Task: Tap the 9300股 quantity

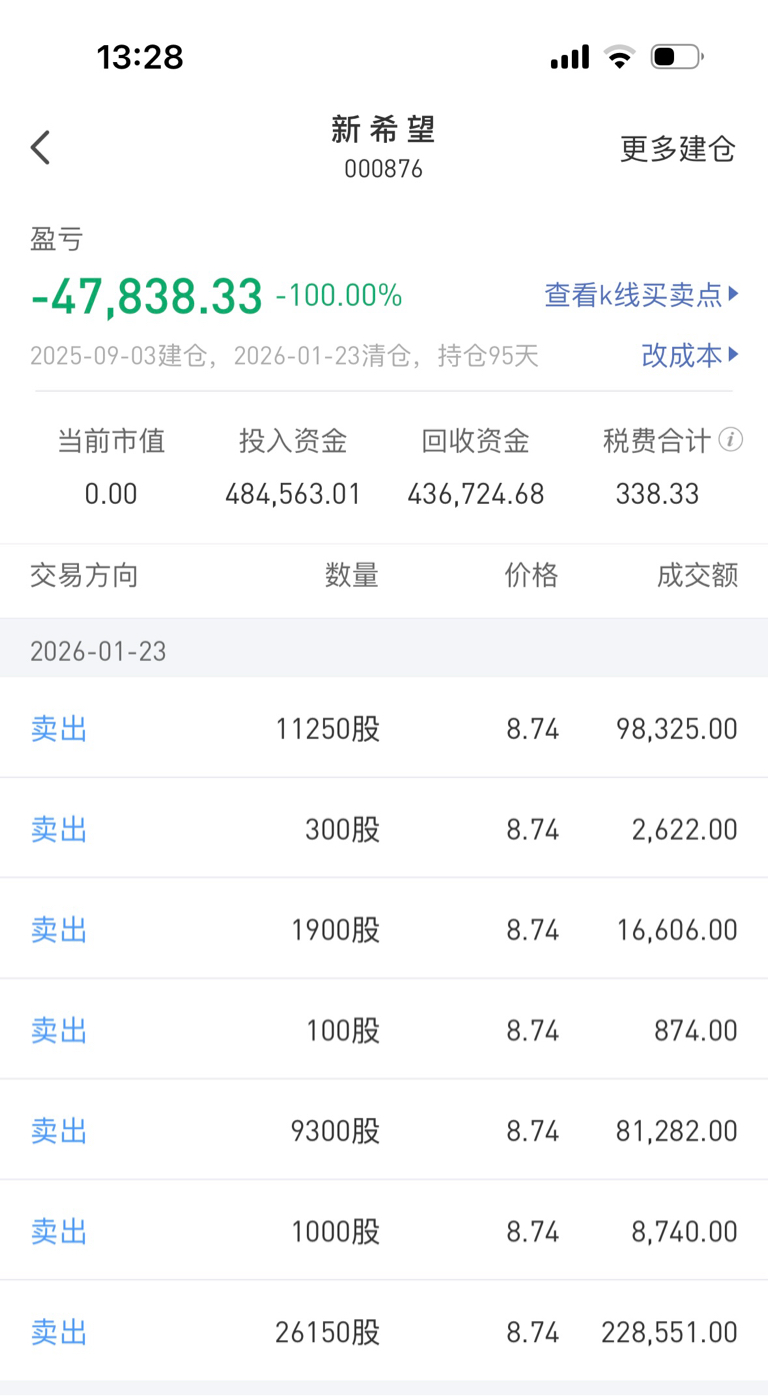Action: [x=336, y=1131]
